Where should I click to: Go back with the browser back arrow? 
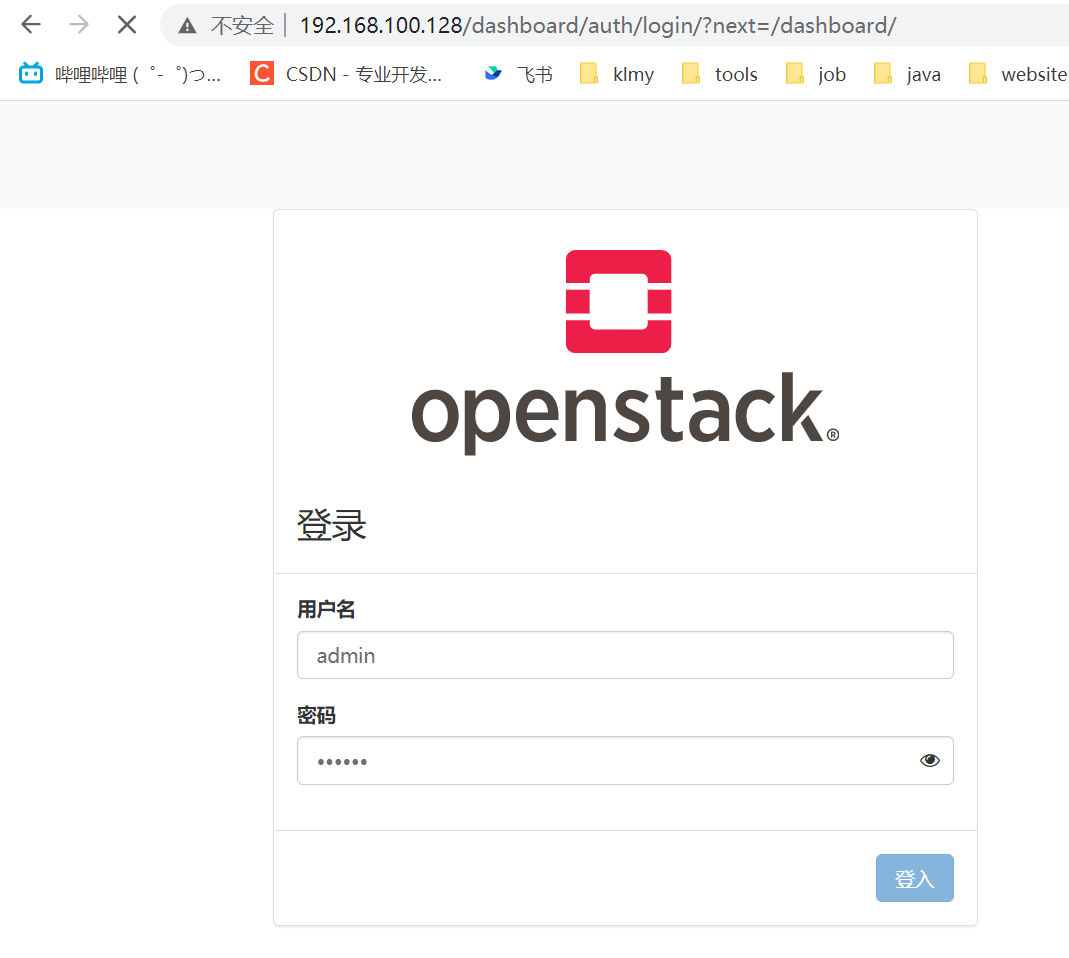[31, 25]
